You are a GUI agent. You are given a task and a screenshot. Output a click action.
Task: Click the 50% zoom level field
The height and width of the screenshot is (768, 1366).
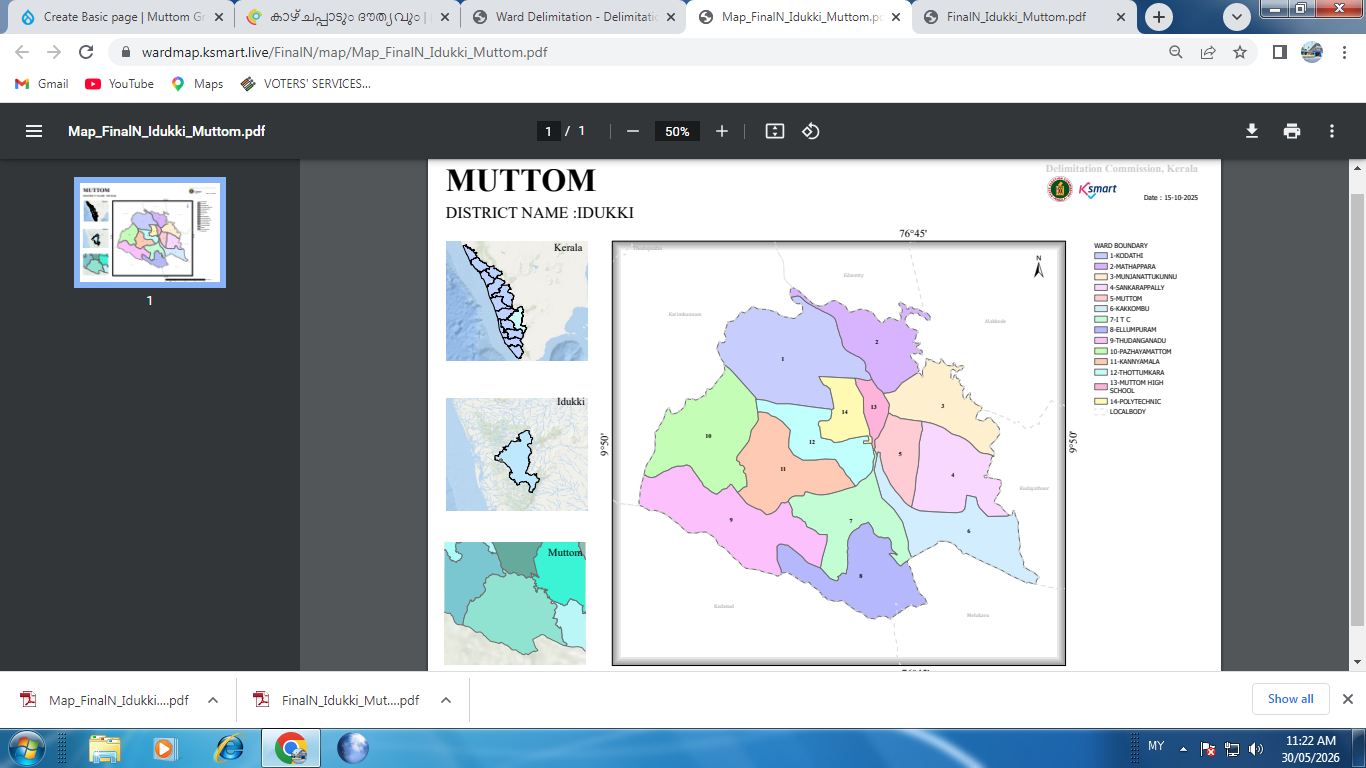[677, 131]
